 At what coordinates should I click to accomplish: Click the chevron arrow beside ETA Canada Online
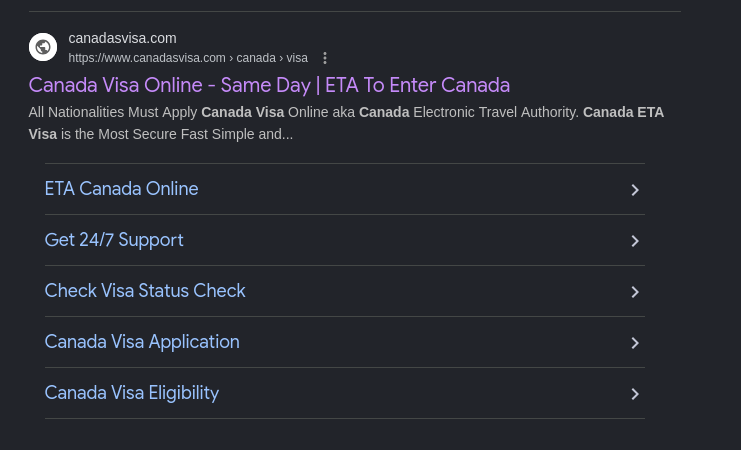pyautogui.click(x=635, y=190)
